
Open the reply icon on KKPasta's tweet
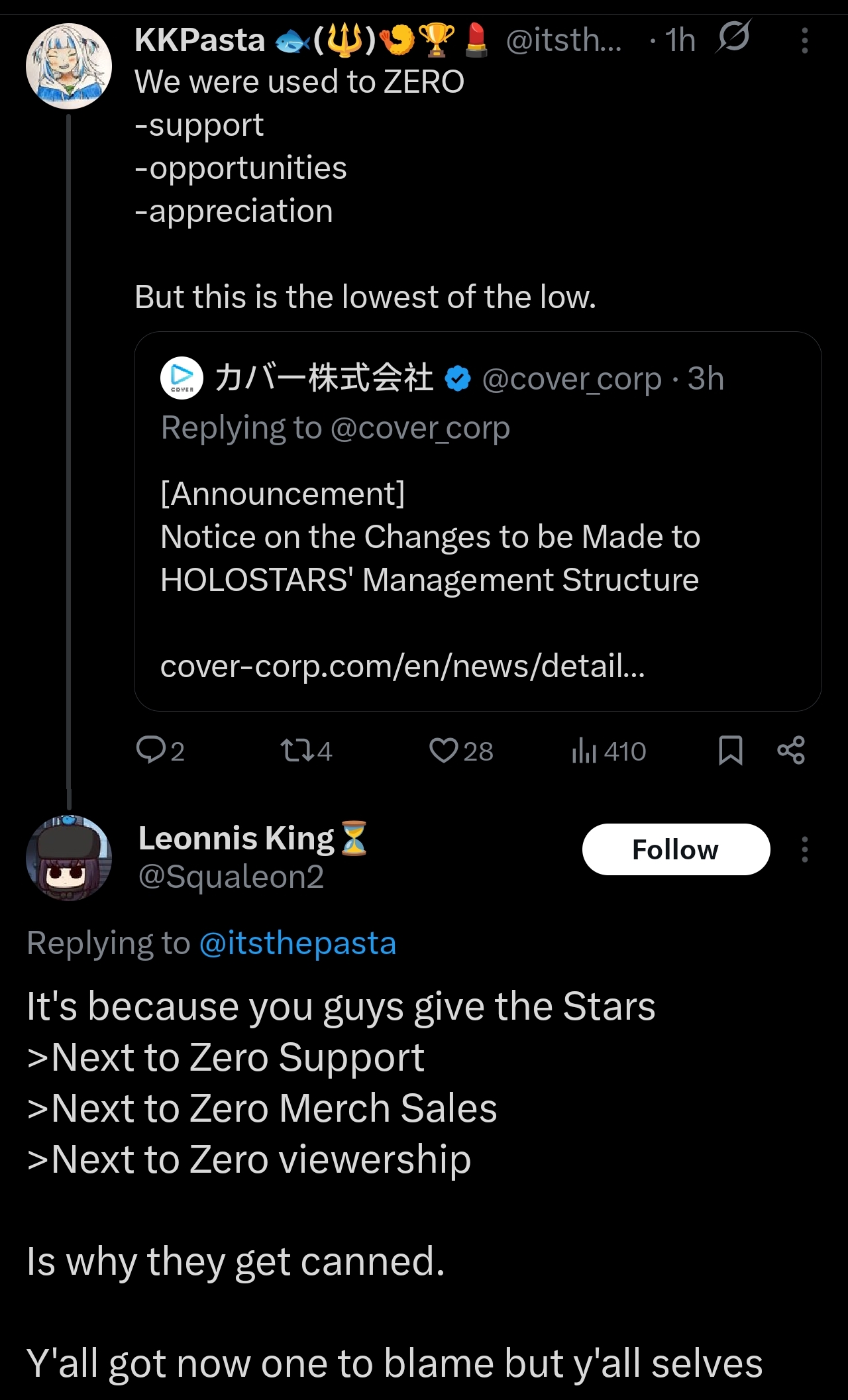[x=151, y=751]
